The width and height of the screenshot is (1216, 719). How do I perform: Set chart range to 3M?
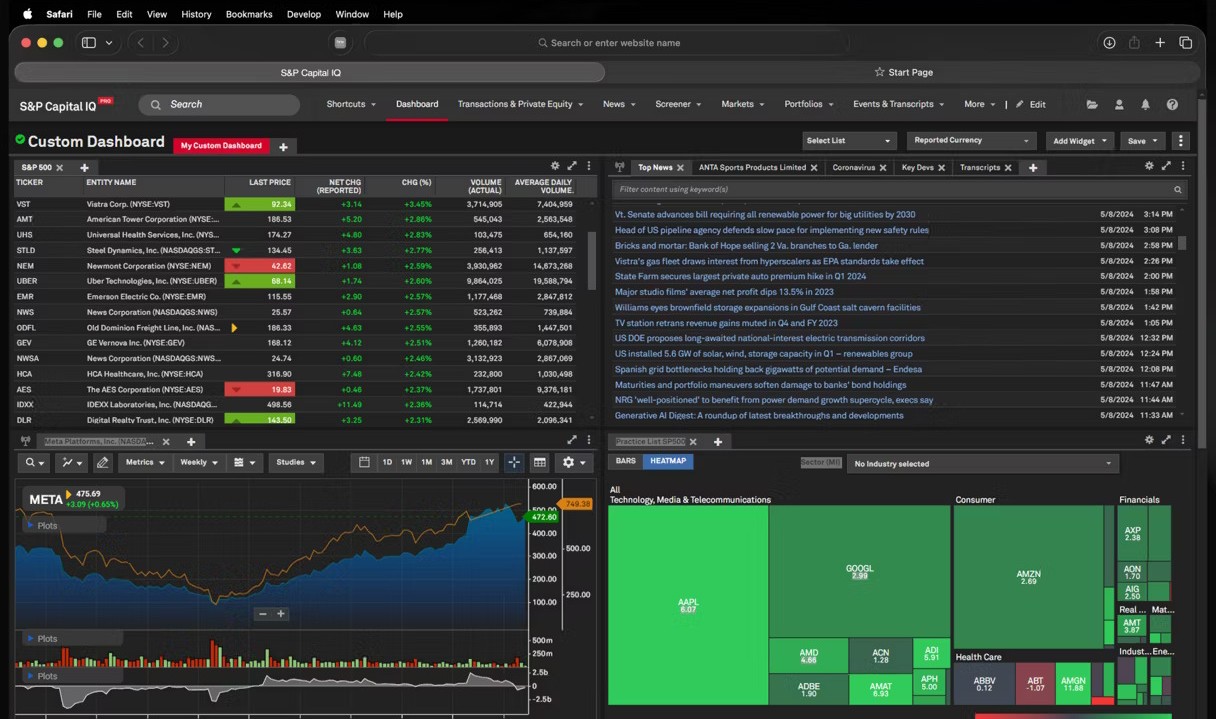447,462
